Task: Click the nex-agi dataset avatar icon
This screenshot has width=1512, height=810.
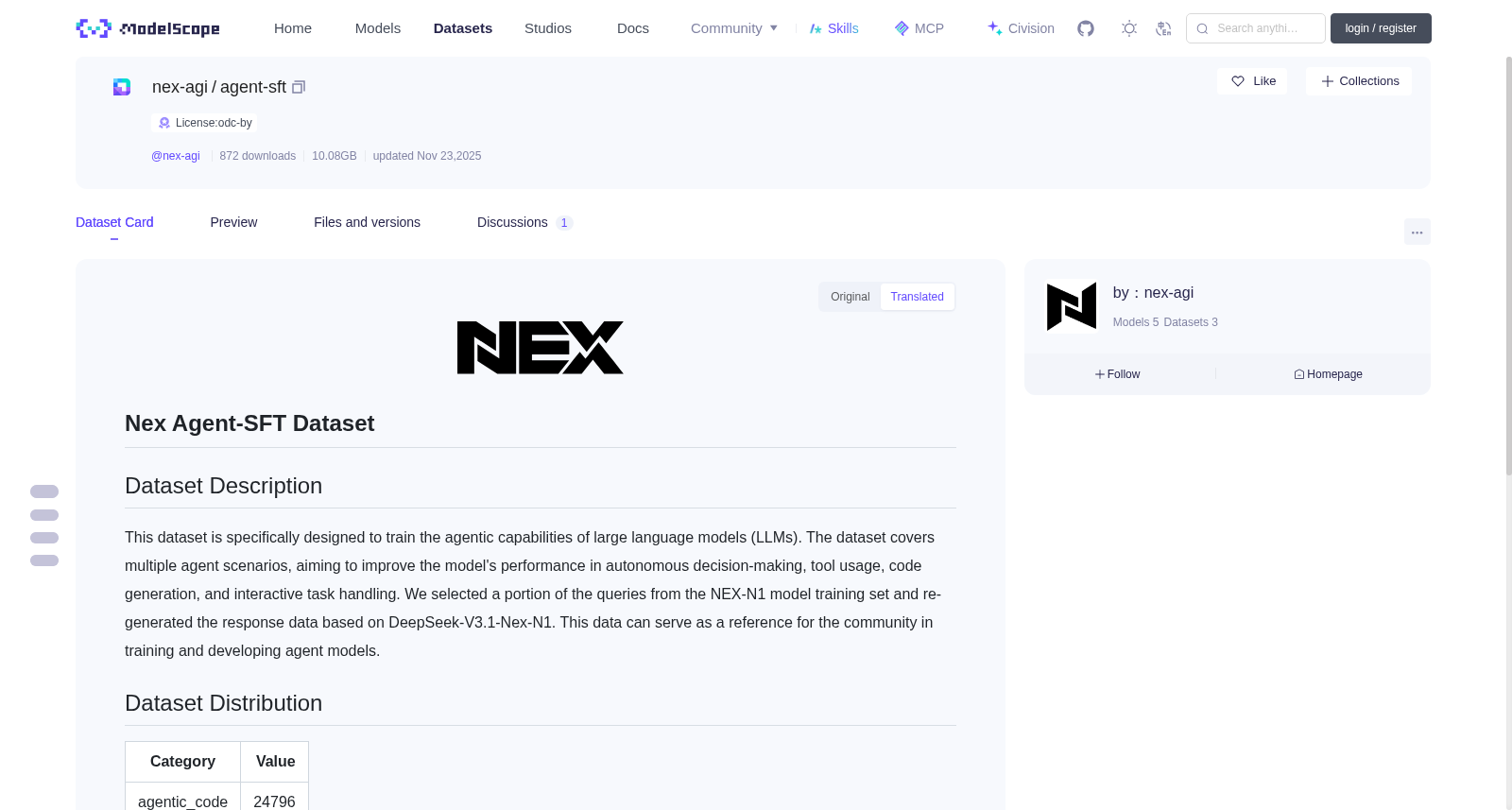Action: (x=122, y=87)
